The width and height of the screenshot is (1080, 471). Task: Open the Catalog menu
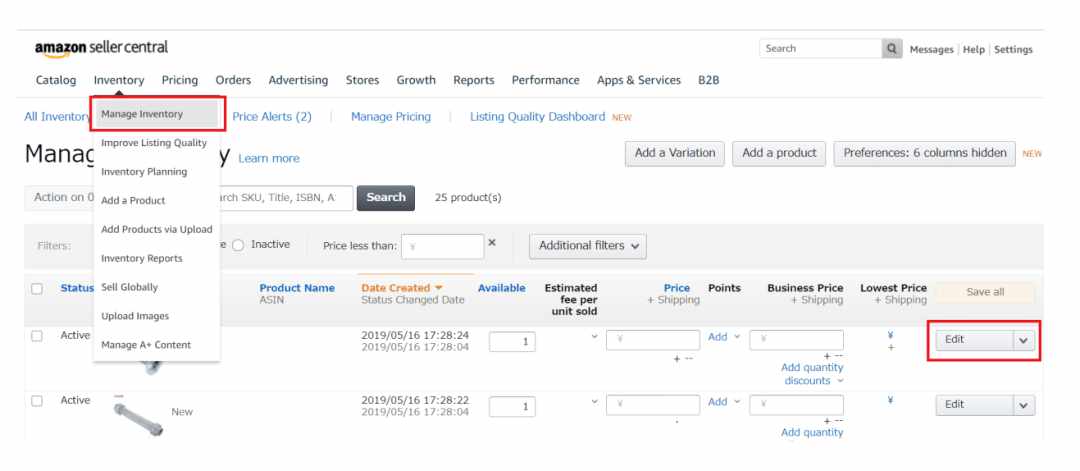click(56, 80)
